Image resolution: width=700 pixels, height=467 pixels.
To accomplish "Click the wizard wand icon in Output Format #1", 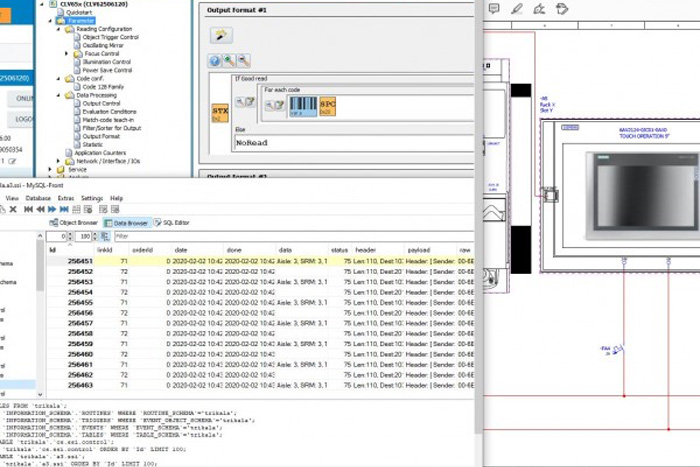I will (x=221, y=35).
